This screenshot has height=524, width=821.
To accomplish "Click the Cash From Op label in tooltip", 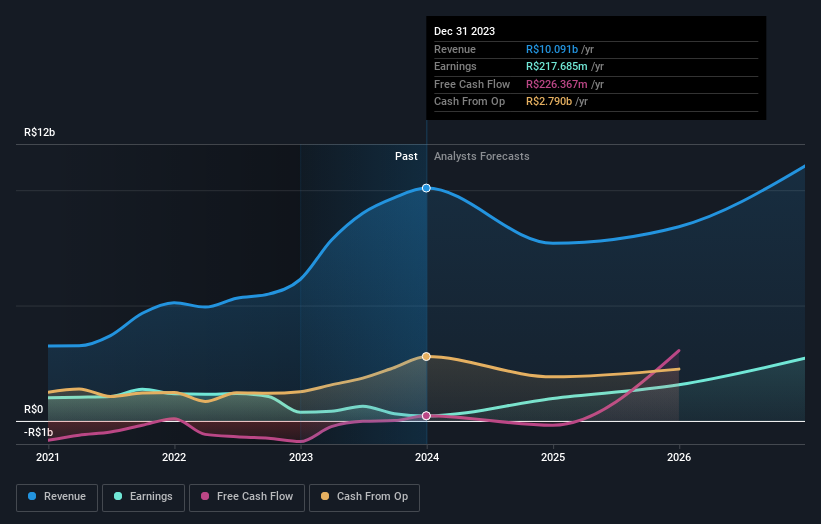I will 469,102.
